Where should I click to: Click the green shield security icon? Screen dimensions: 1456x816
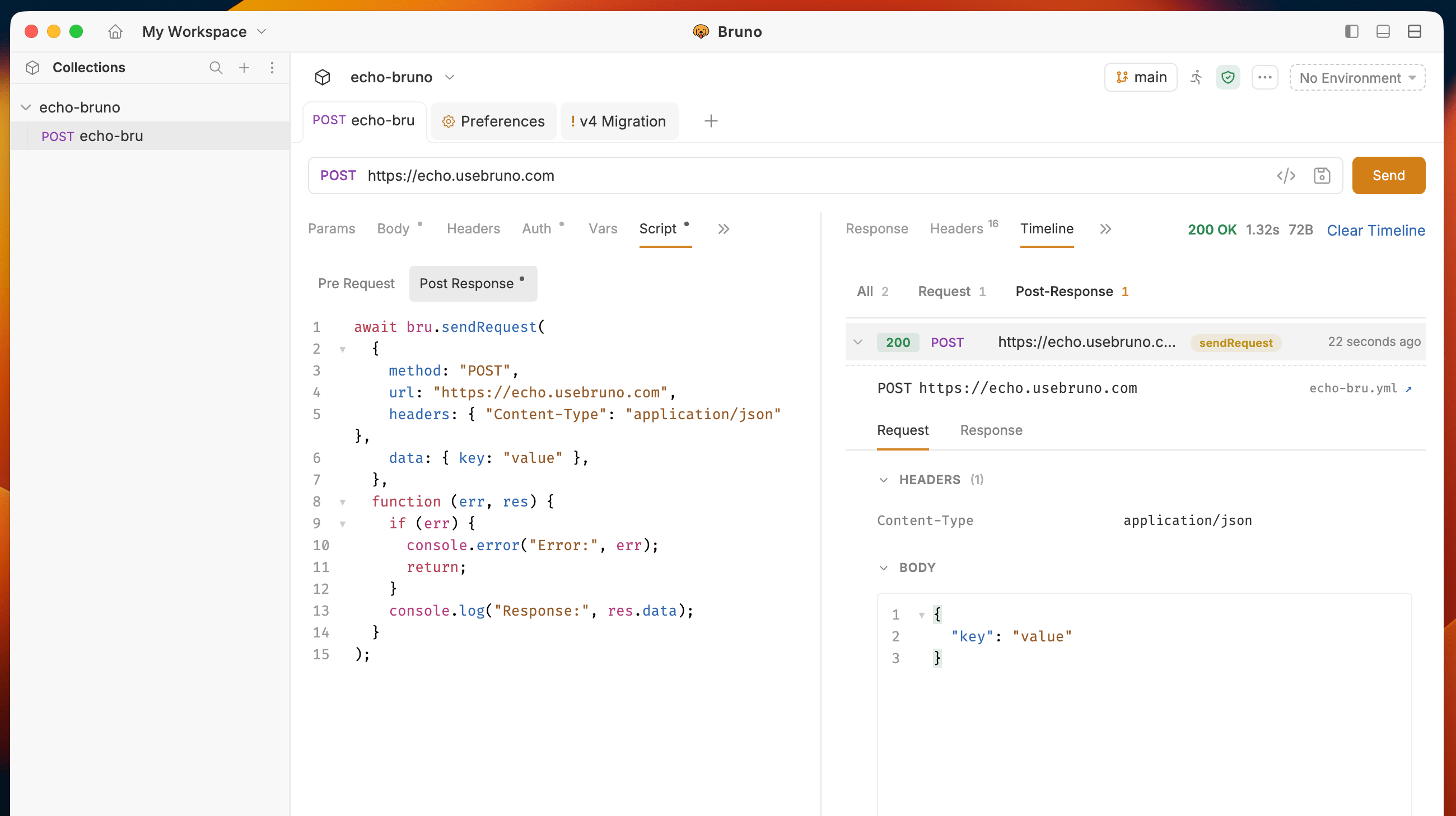coord(1228,77)
